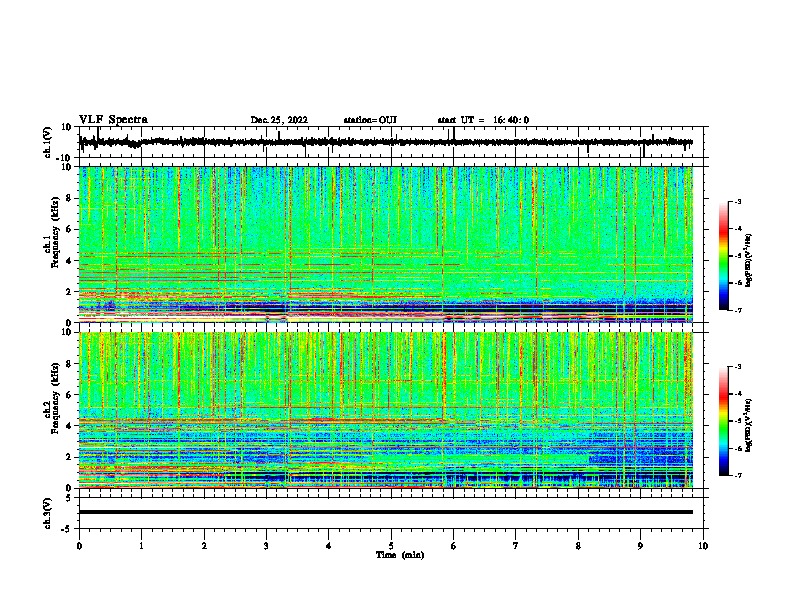The image size is (792, 612).
Task: Click time axis tick label "7"
Action: point(516,545)
